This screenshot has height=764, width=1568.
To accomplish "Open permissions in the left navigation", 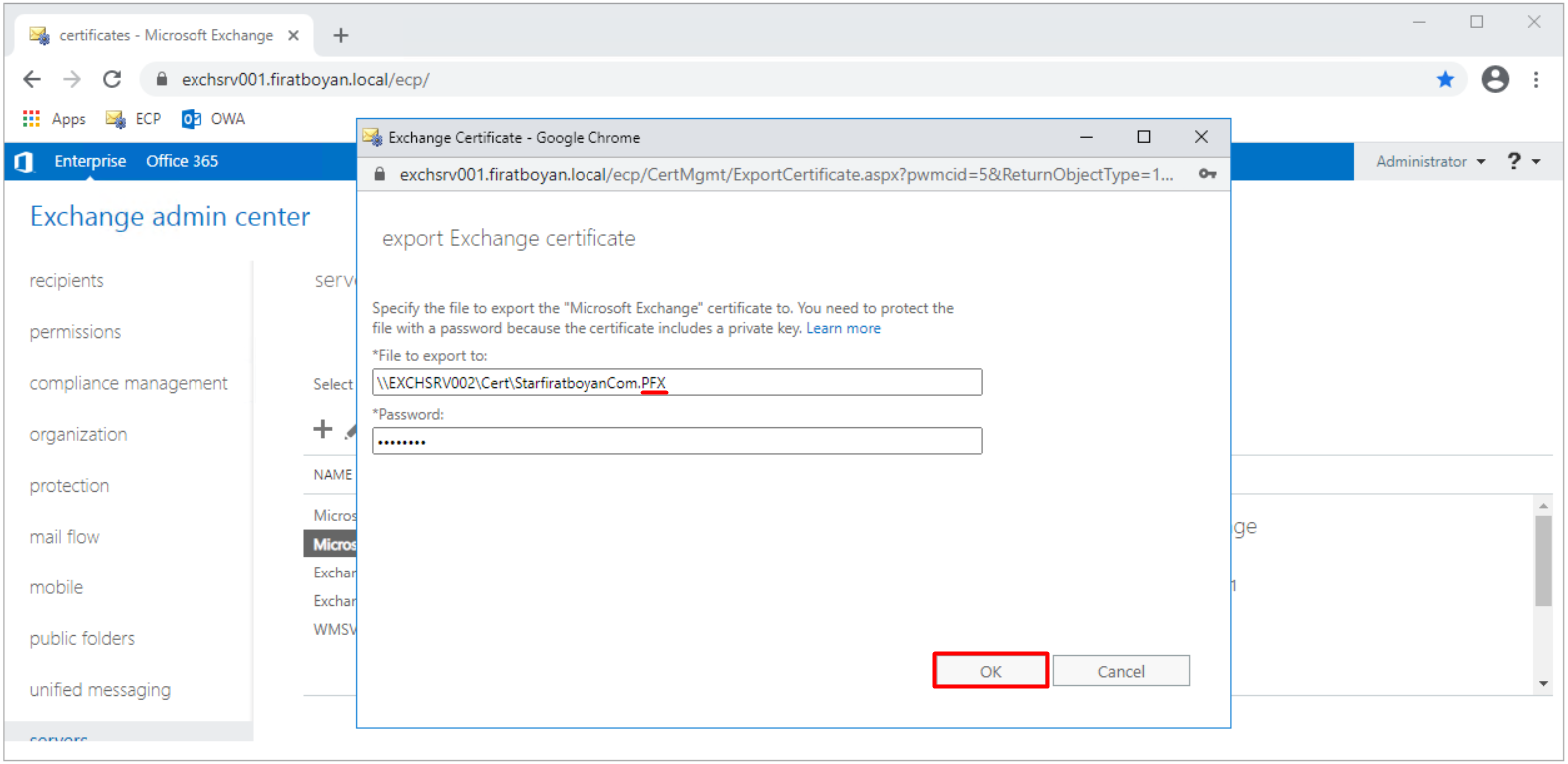I will coord(75,332).
